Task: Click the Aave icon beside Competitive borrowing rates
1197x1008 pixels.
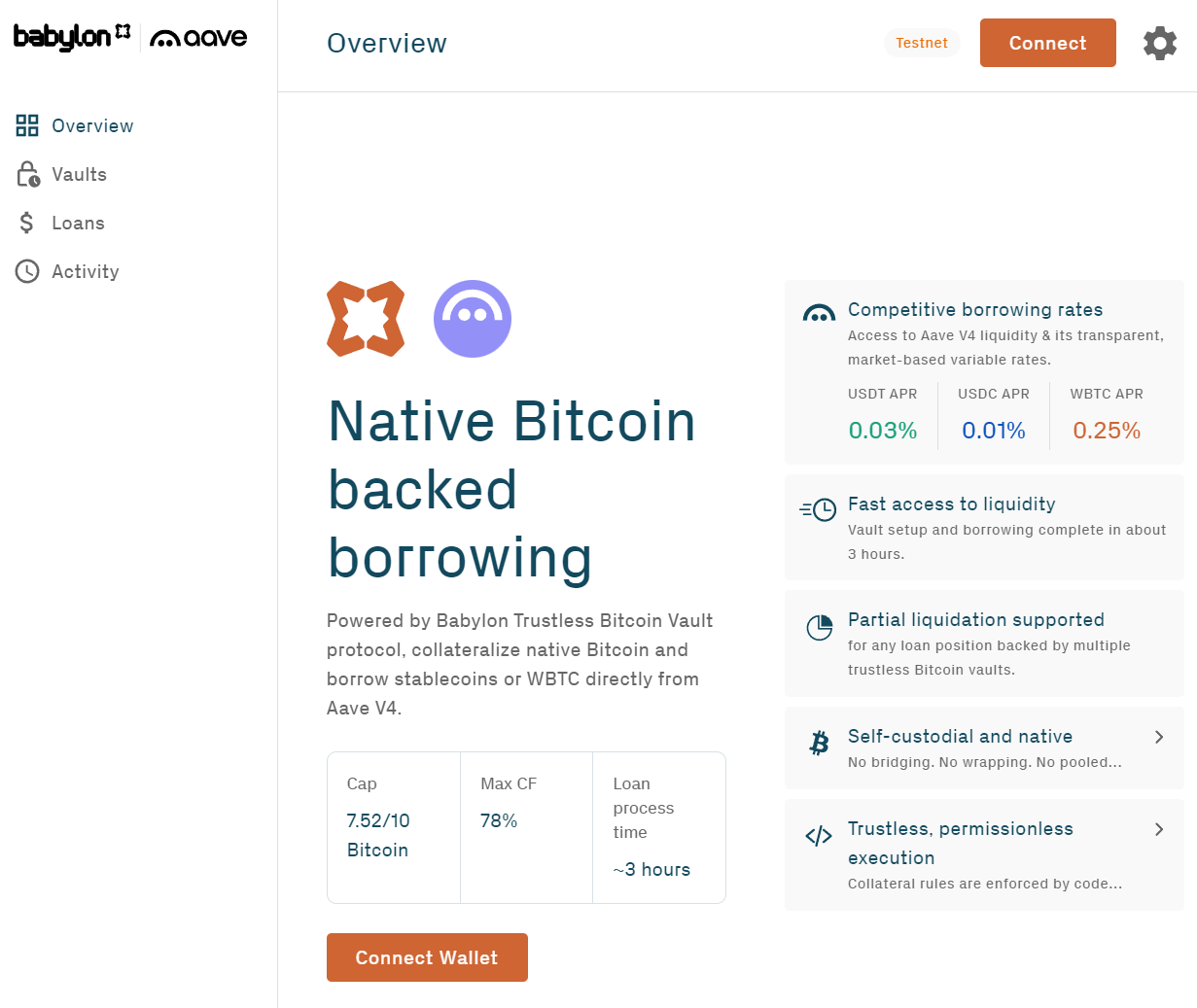Action: click(x=819, y=313)
